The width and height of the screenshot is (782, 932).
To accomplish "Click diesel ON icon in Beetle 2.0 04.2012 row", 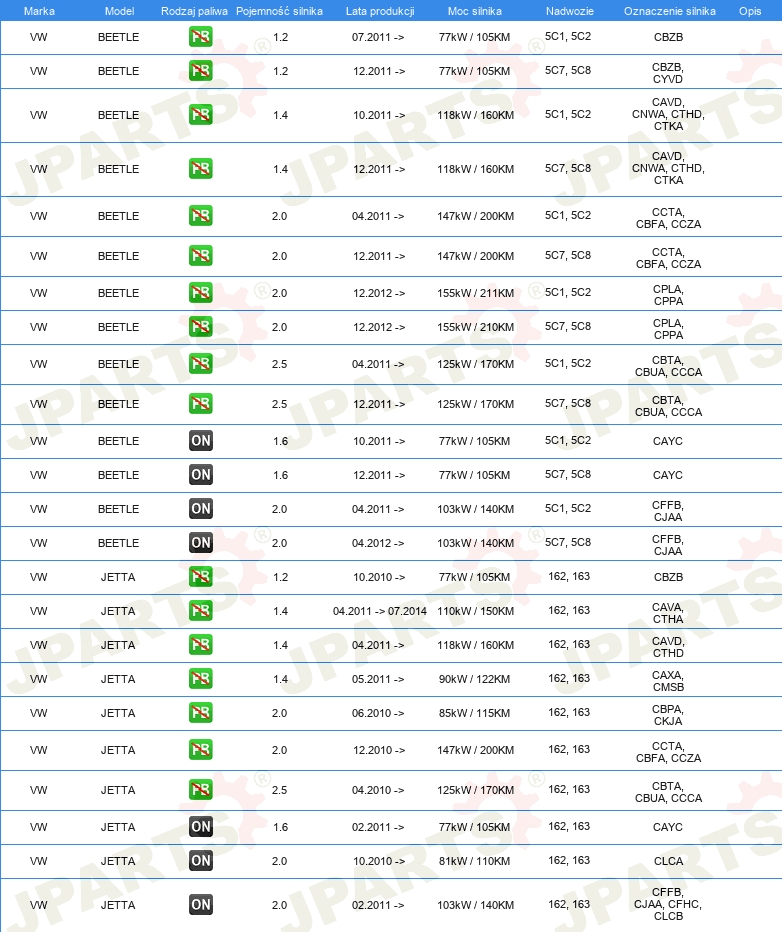I will pyautogui.click(x=201, y=542).
